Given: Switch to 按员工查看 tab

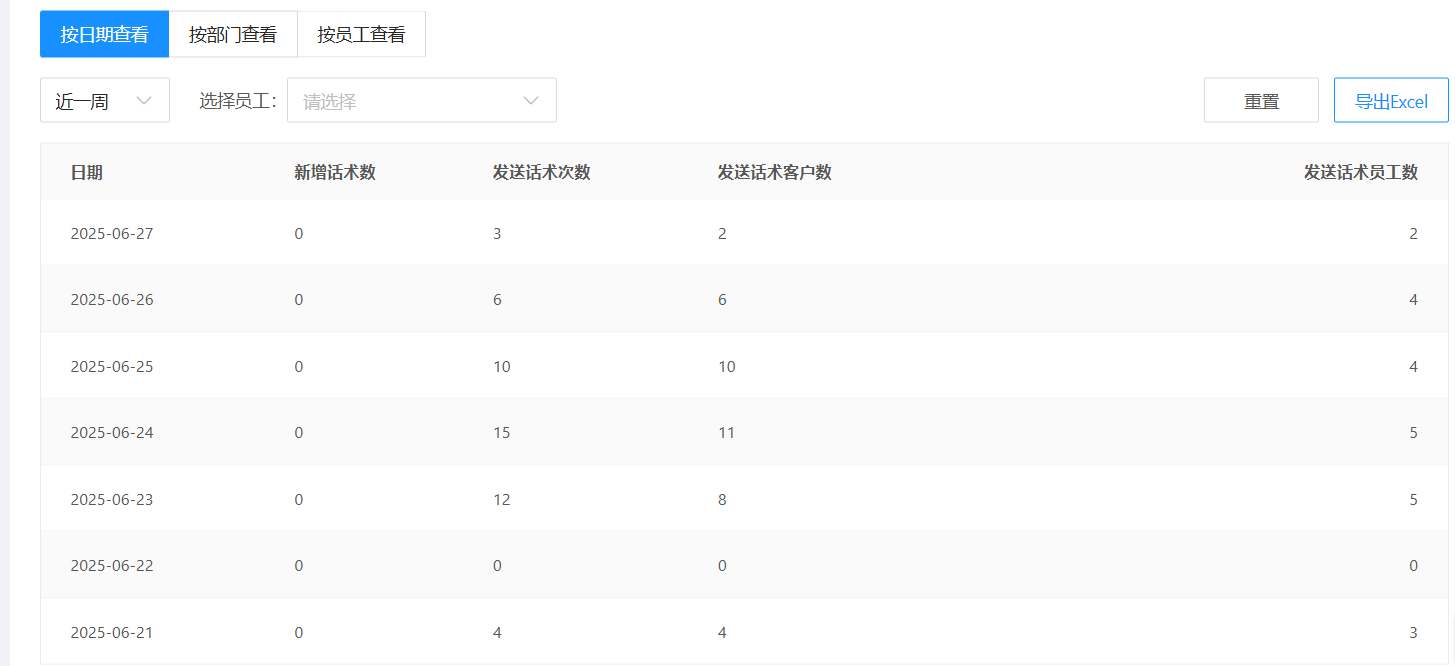Looking at the screenshot, I should point(361,34).
